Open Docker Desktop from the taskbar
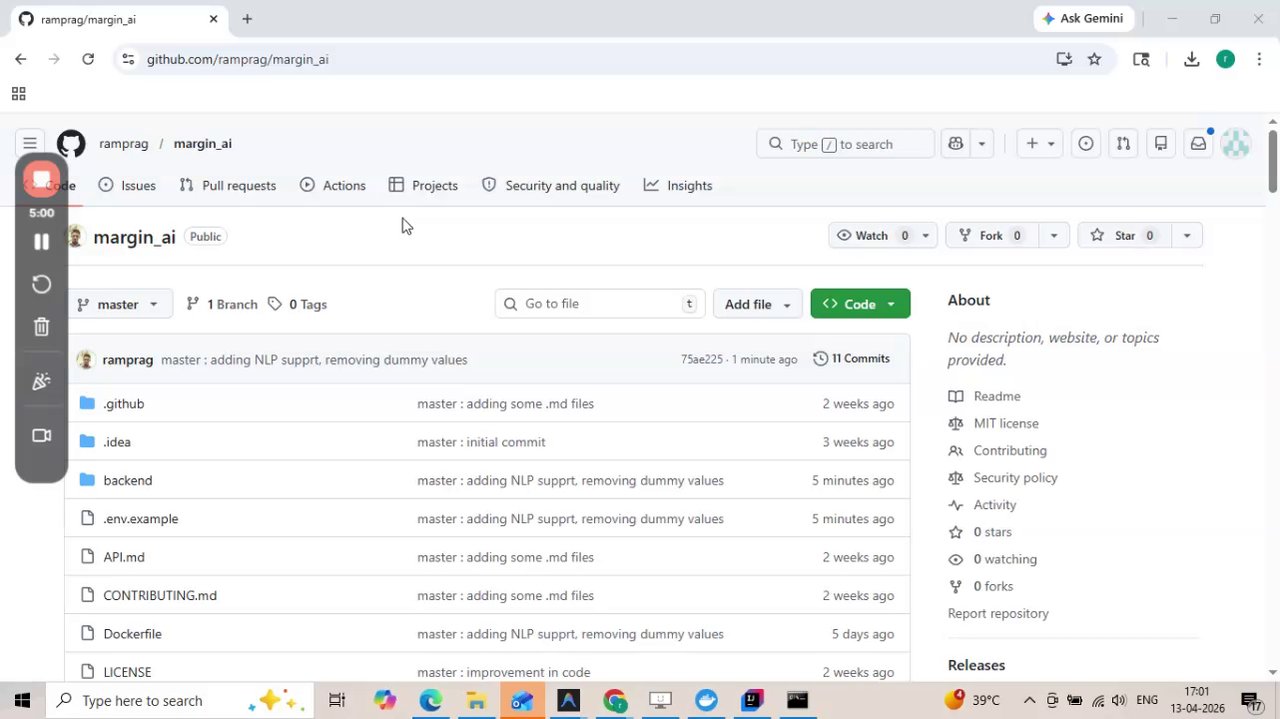1280x719 pixels. (707, 700)
